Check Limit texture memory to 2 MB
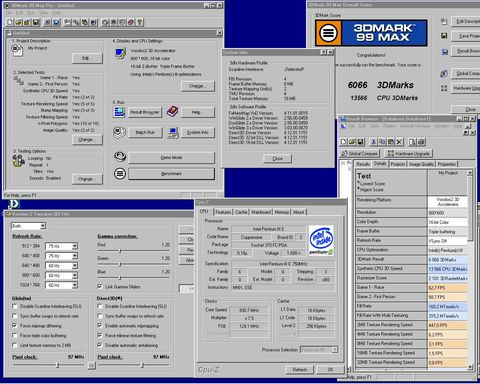This screenshot has width=480, height=384. point(15,345)
